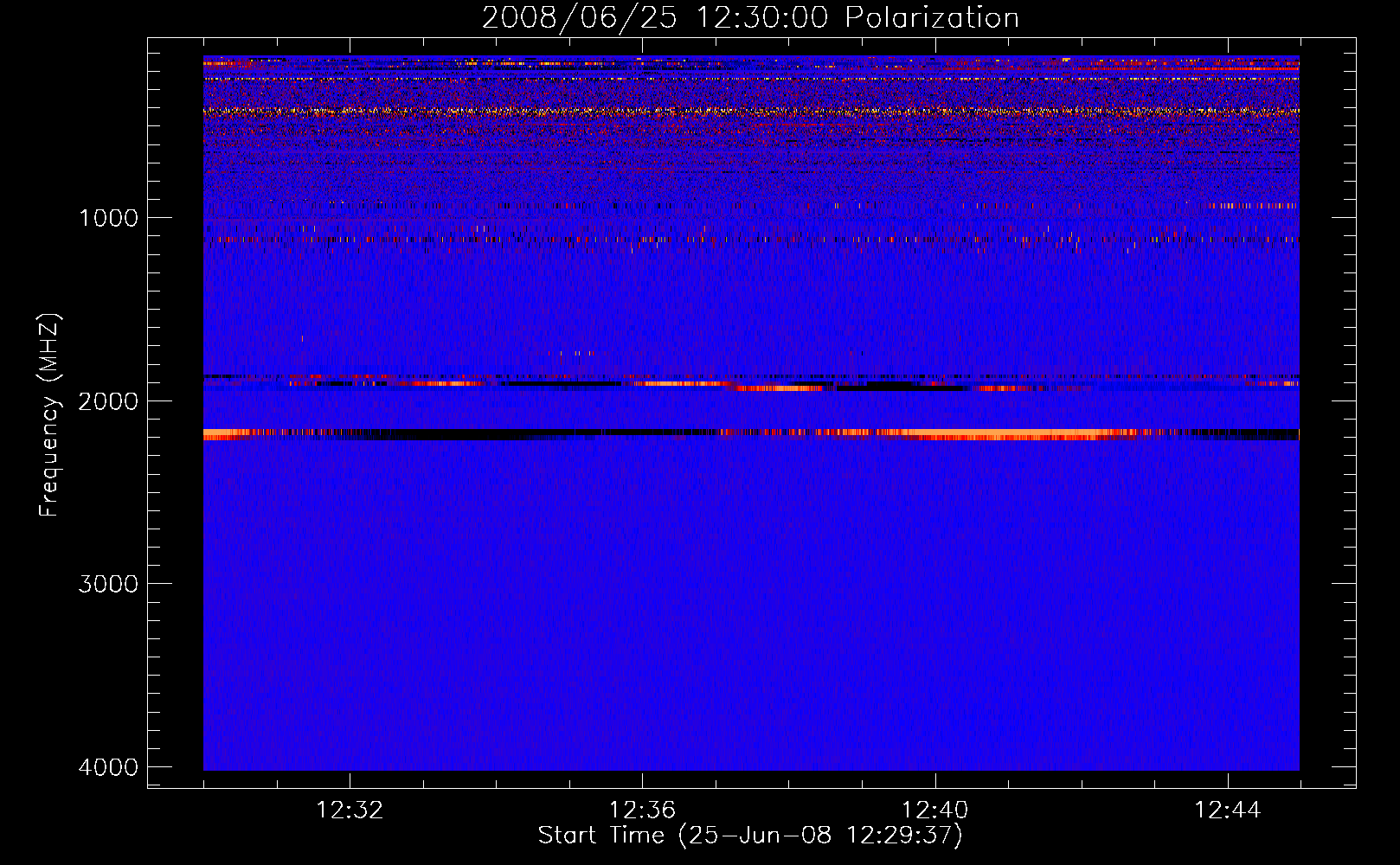Click the 4000 frequency tick label
1400x865 pixels.
tap(108, 767)
